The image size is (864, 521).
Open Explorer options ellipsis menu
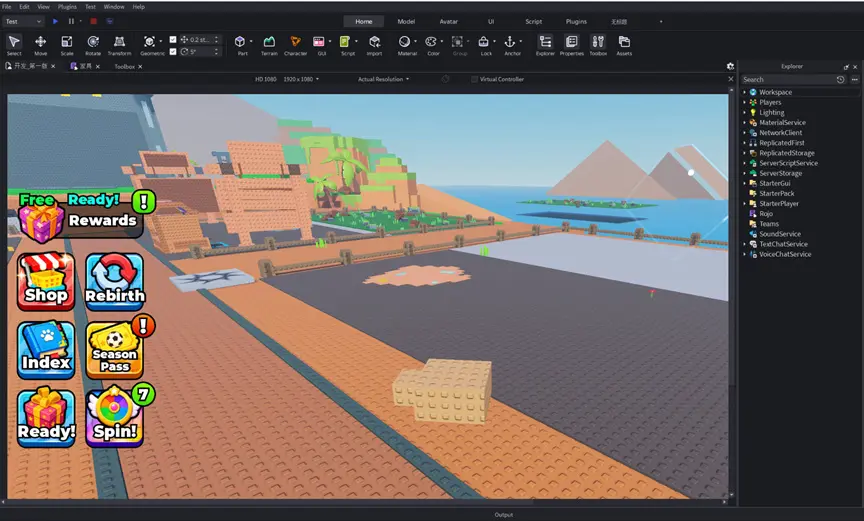(x=855, y=79)
